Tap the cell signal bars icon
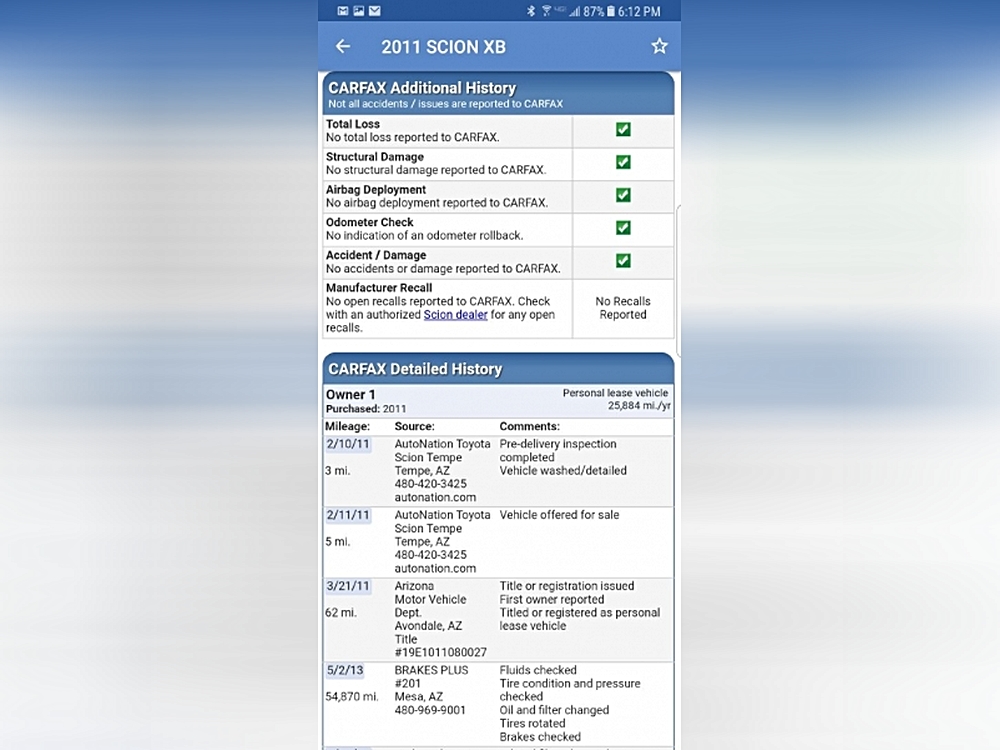The height and width of the screenshot is (750, 1000). click(575, 11)
